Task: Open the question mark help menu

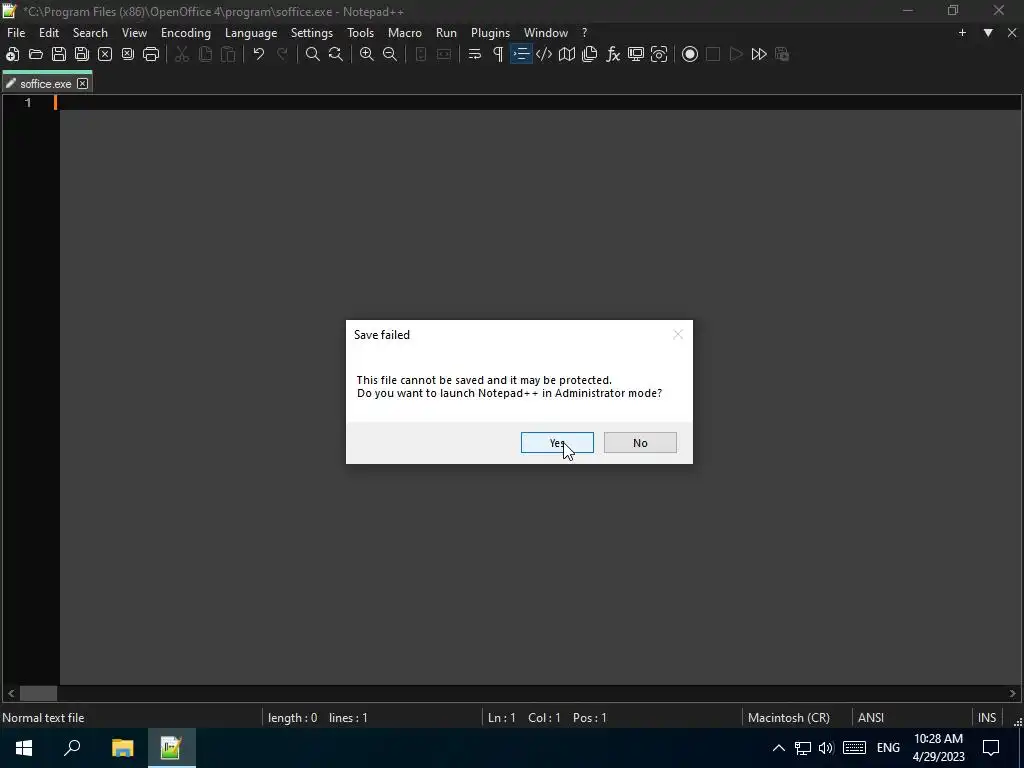Action: click(x=584, y=33)
